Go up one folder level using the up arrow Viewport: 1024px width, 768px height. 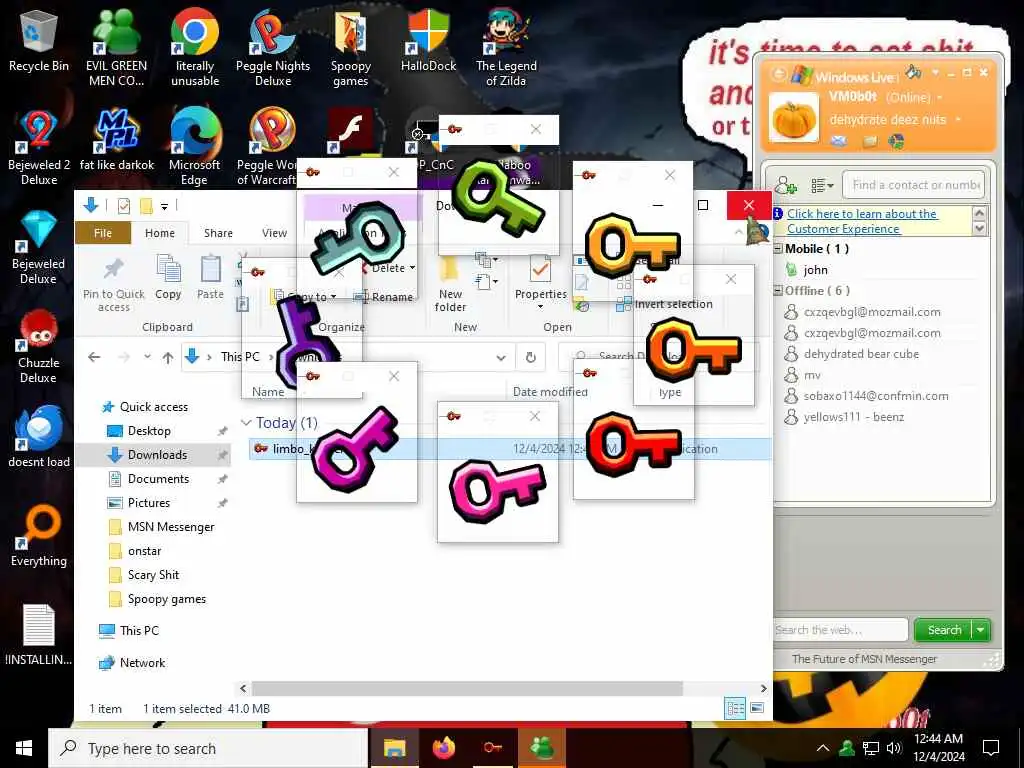[x=168, y=357]
